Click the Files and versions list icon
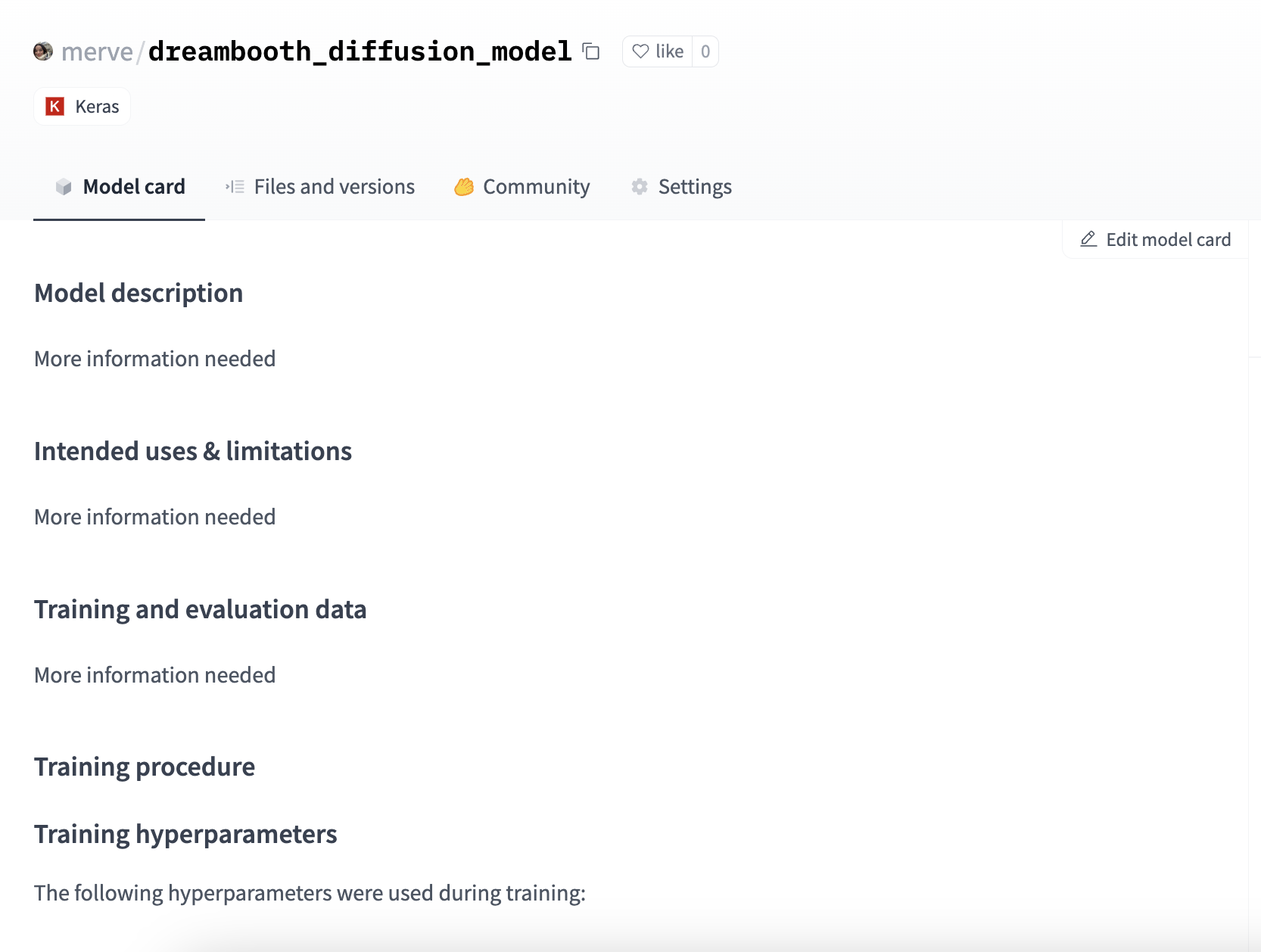 (x=235, y=187)
